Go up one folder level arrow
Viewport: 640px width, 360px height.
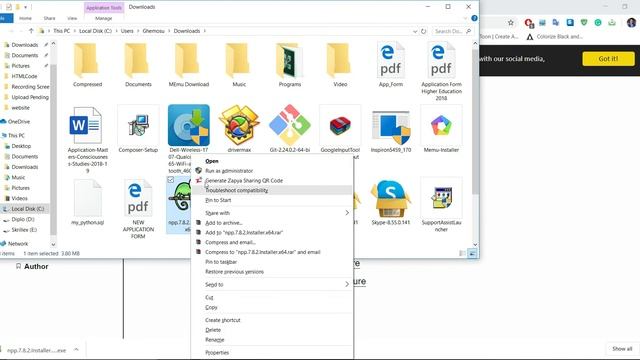tap(31, 31)
